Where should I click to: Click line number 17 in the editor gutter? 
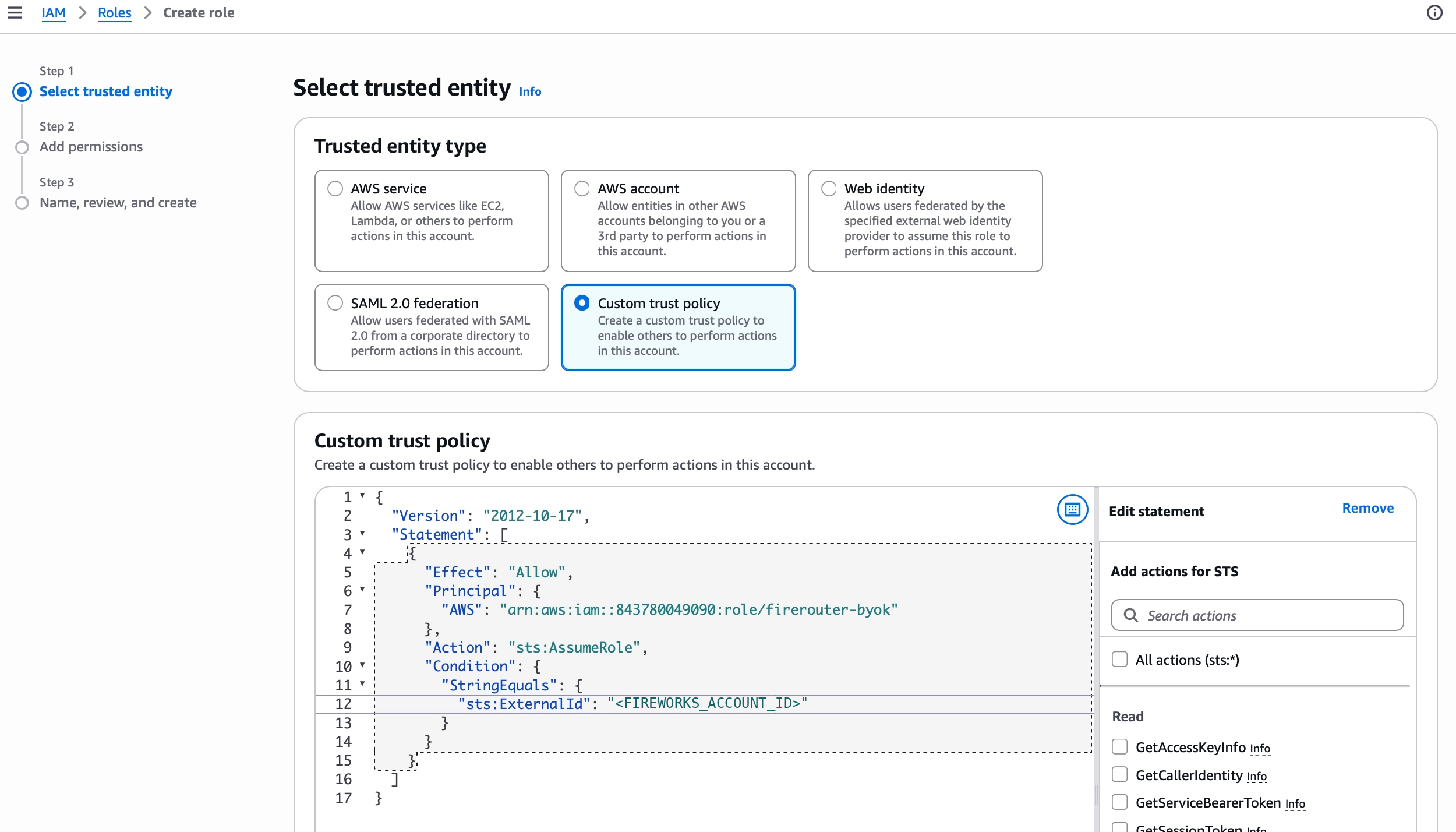pos(344,798)
